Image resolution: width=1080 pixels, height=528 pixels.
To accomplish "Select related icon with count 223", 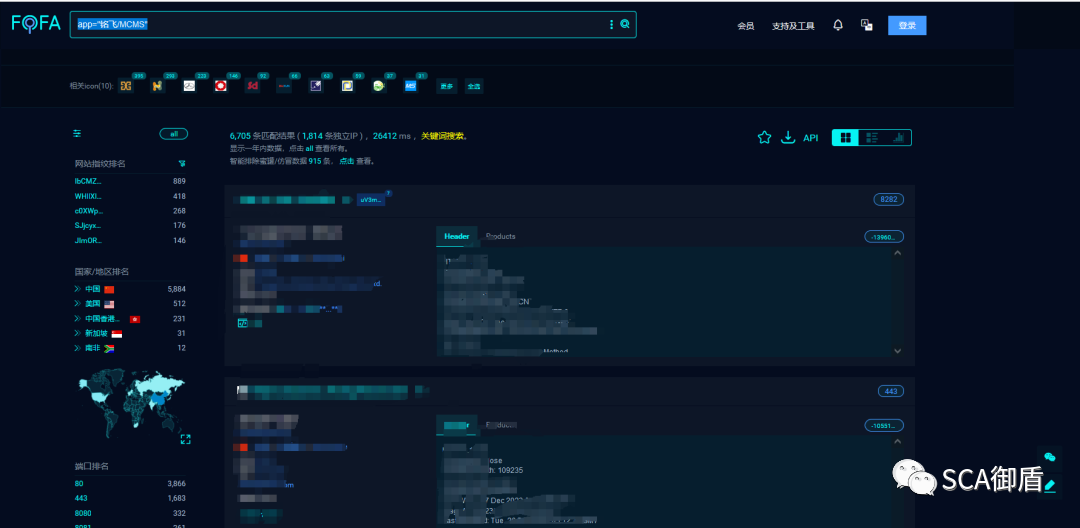I will tap(189, 86).
